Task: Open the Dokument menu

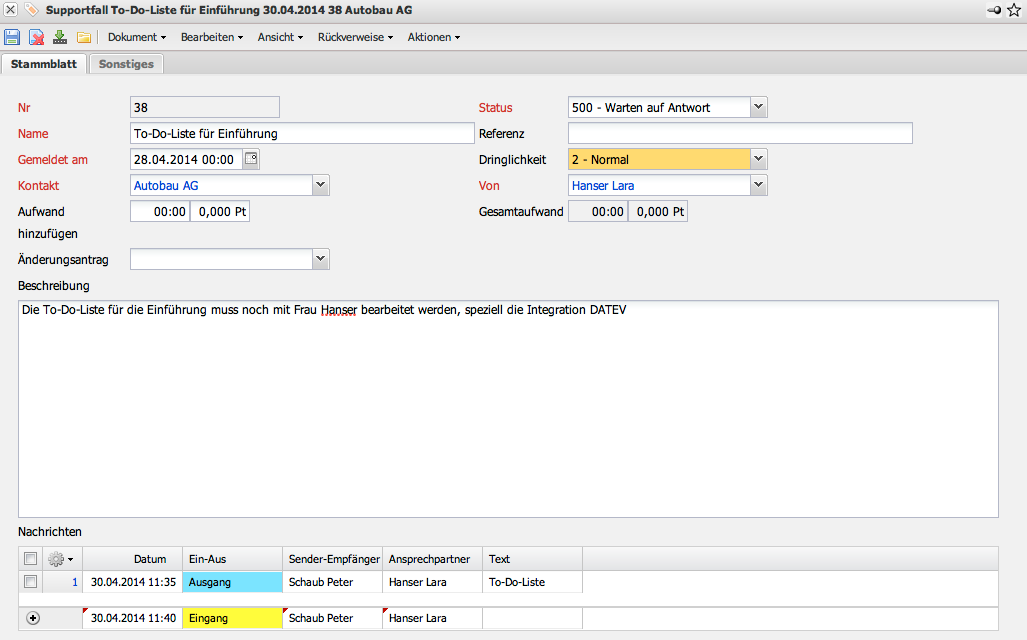Action: [x=137, y=37]
